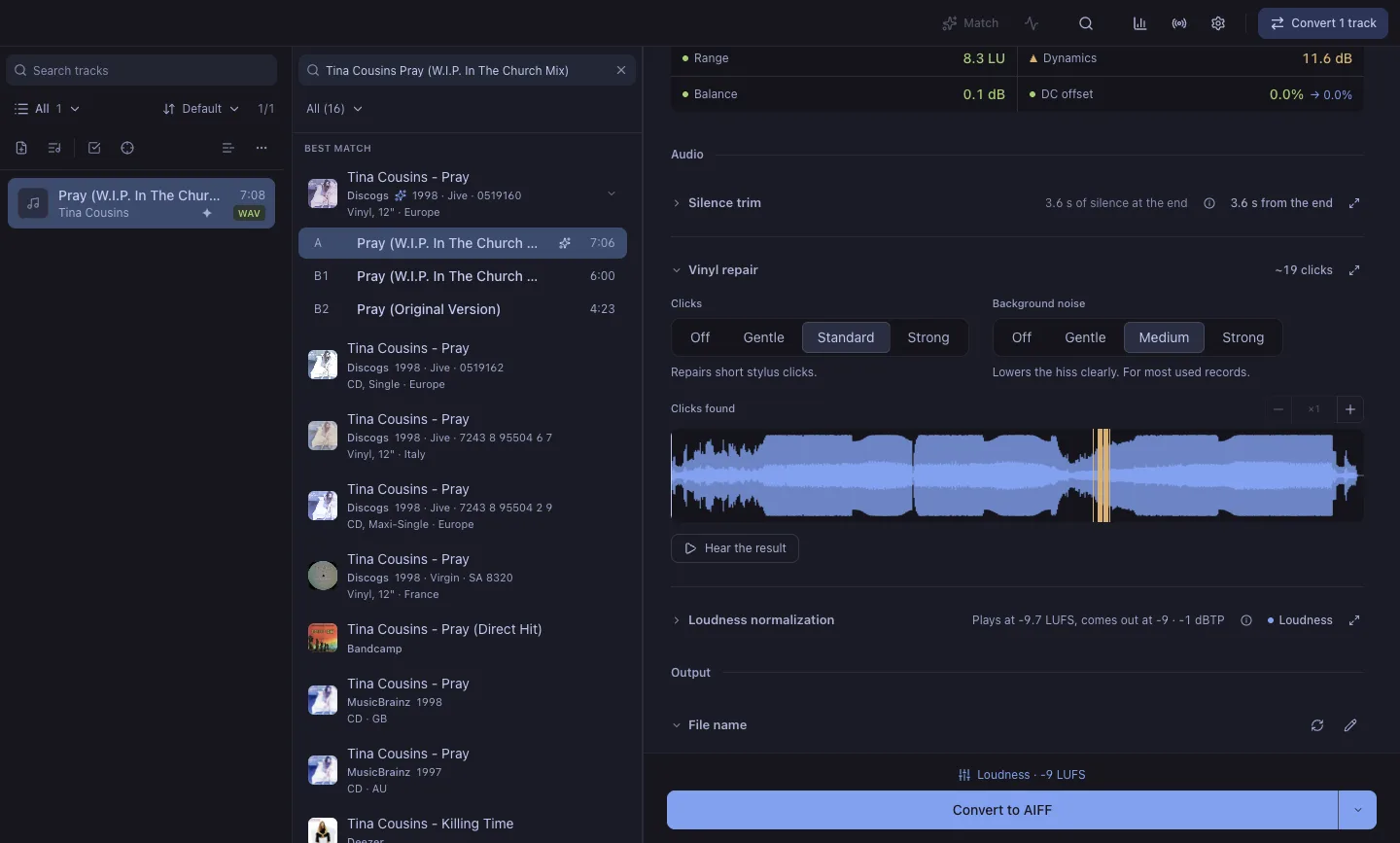Click the Convert 1 track button
The width and height of the screenshot is (1400, 843).
coord(1323,23)
